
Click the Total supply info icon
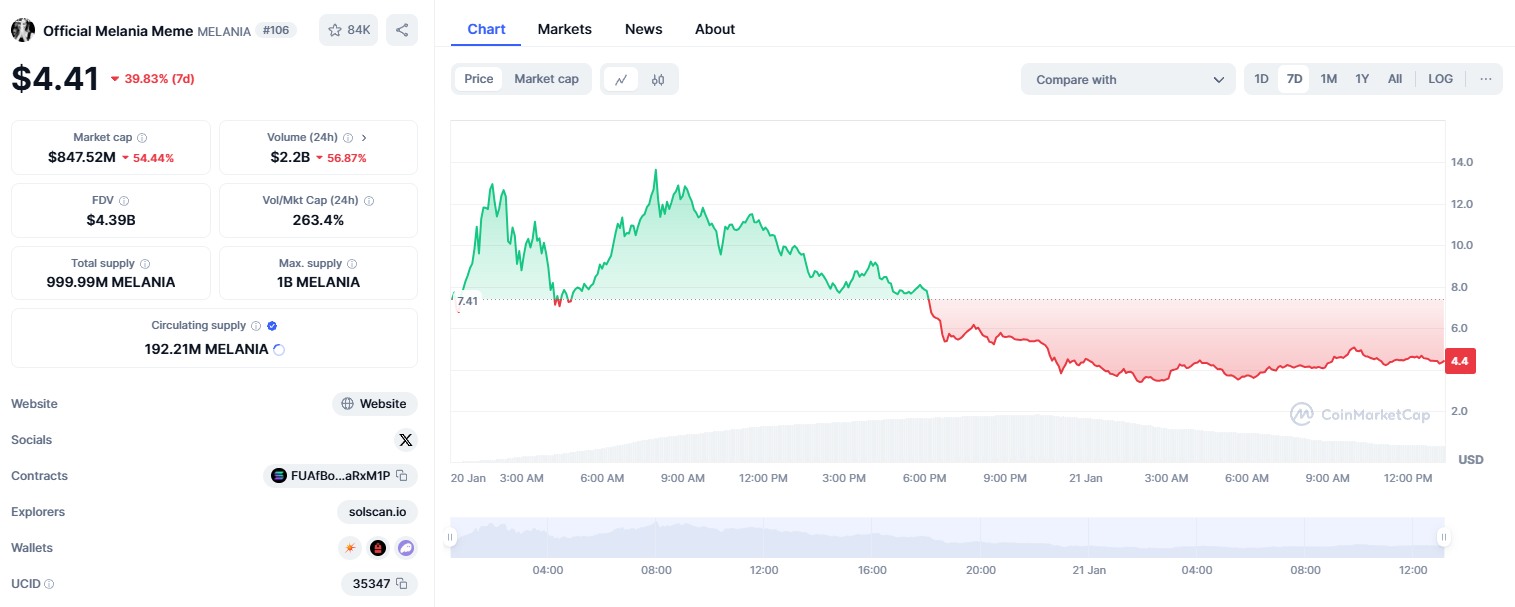click(145, 264)
